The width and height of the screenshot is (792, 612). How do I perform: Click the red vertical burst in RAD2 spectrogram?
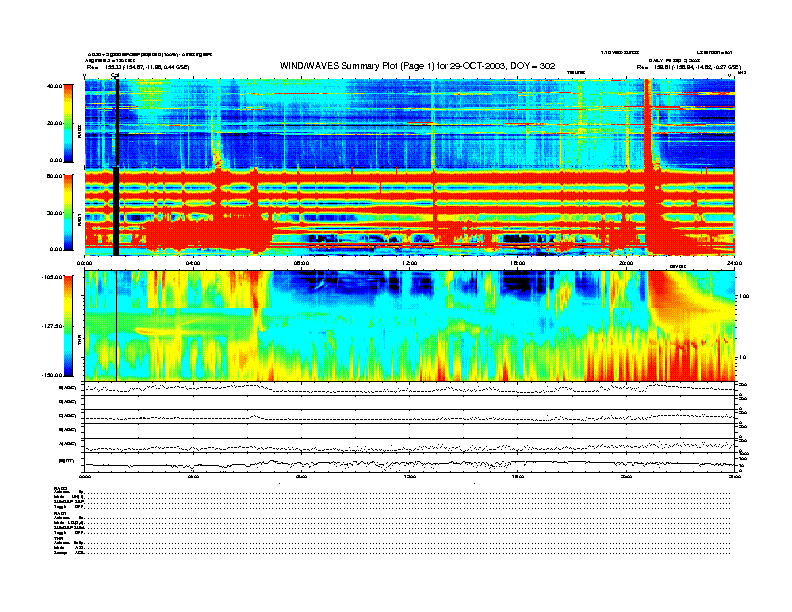tap(648, 123)
